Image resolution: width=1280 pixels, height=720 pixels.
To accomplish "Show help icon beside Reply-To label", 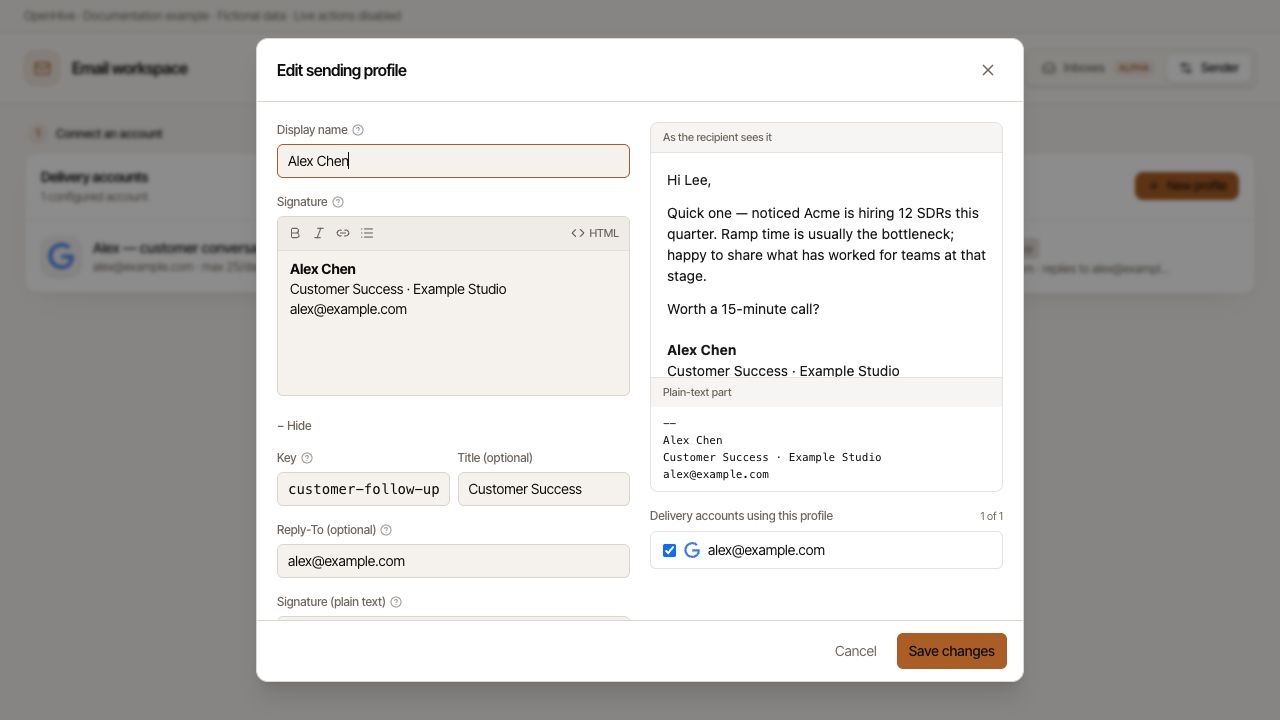I will coord(386,530).
